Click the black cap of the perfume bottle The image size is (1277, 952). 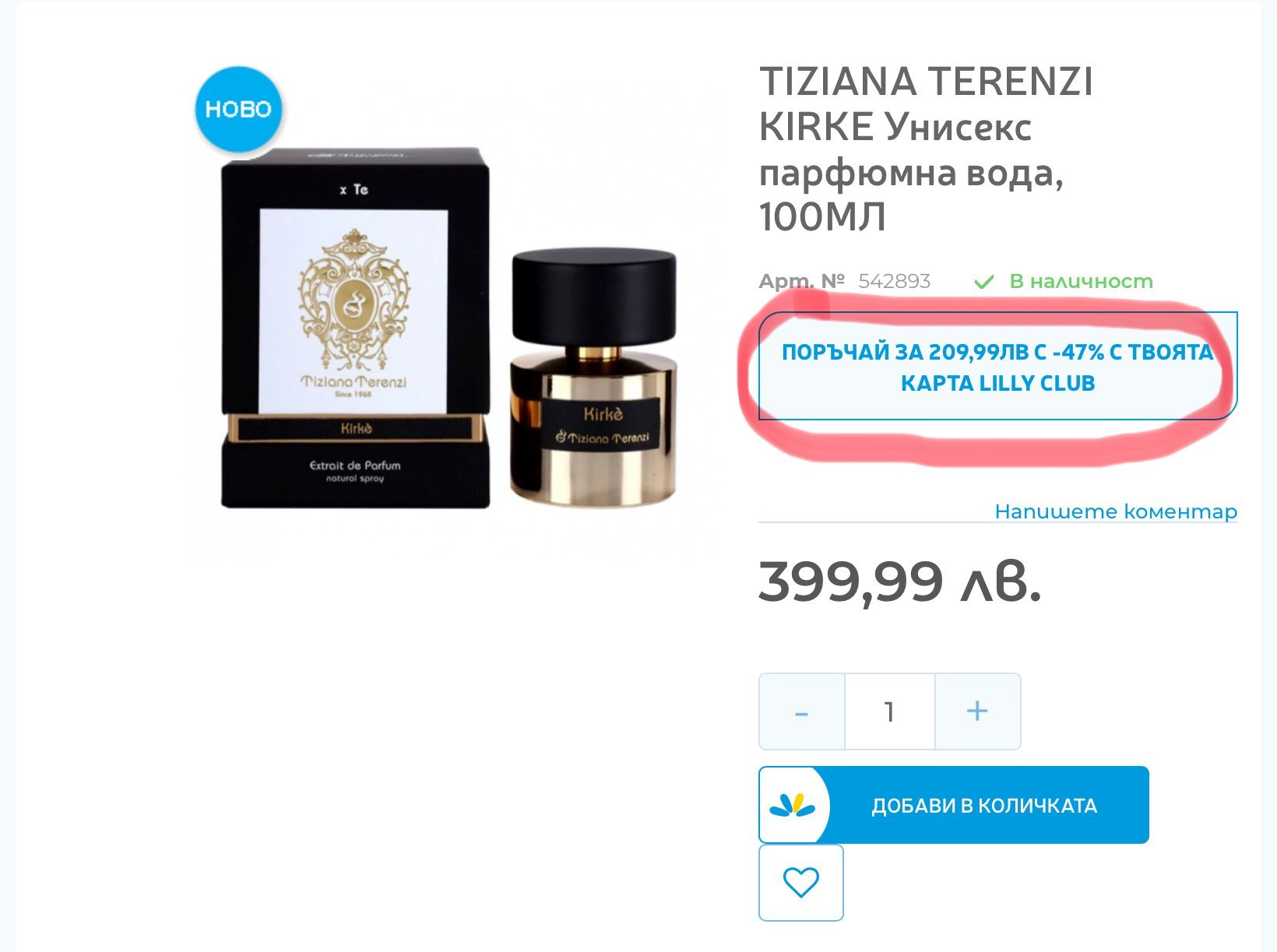[593, 296]
